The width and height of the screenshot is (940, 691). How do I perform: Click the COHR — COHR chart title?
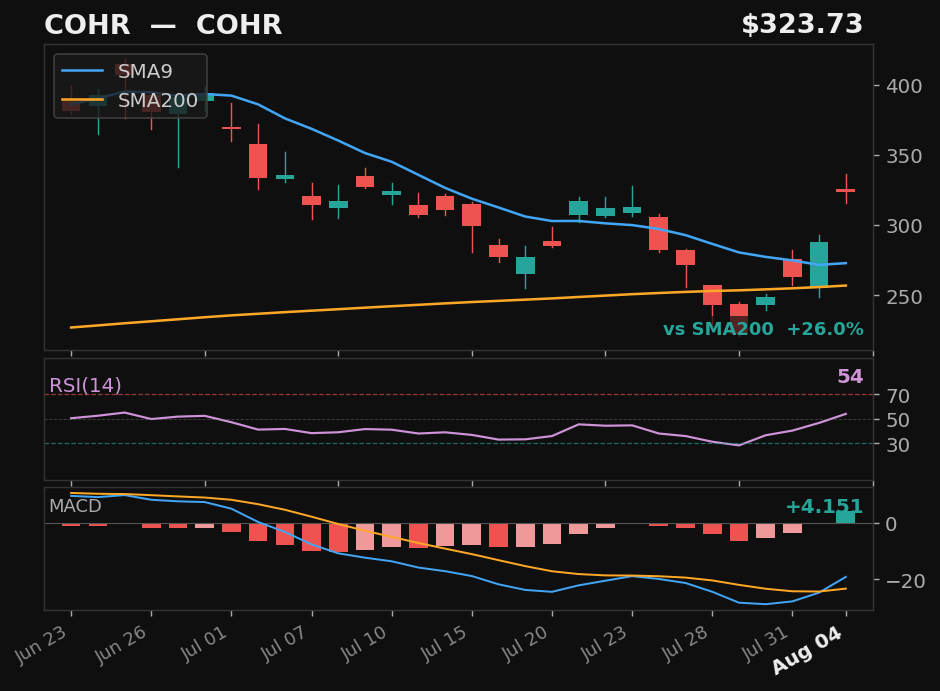tap(163, 25)
